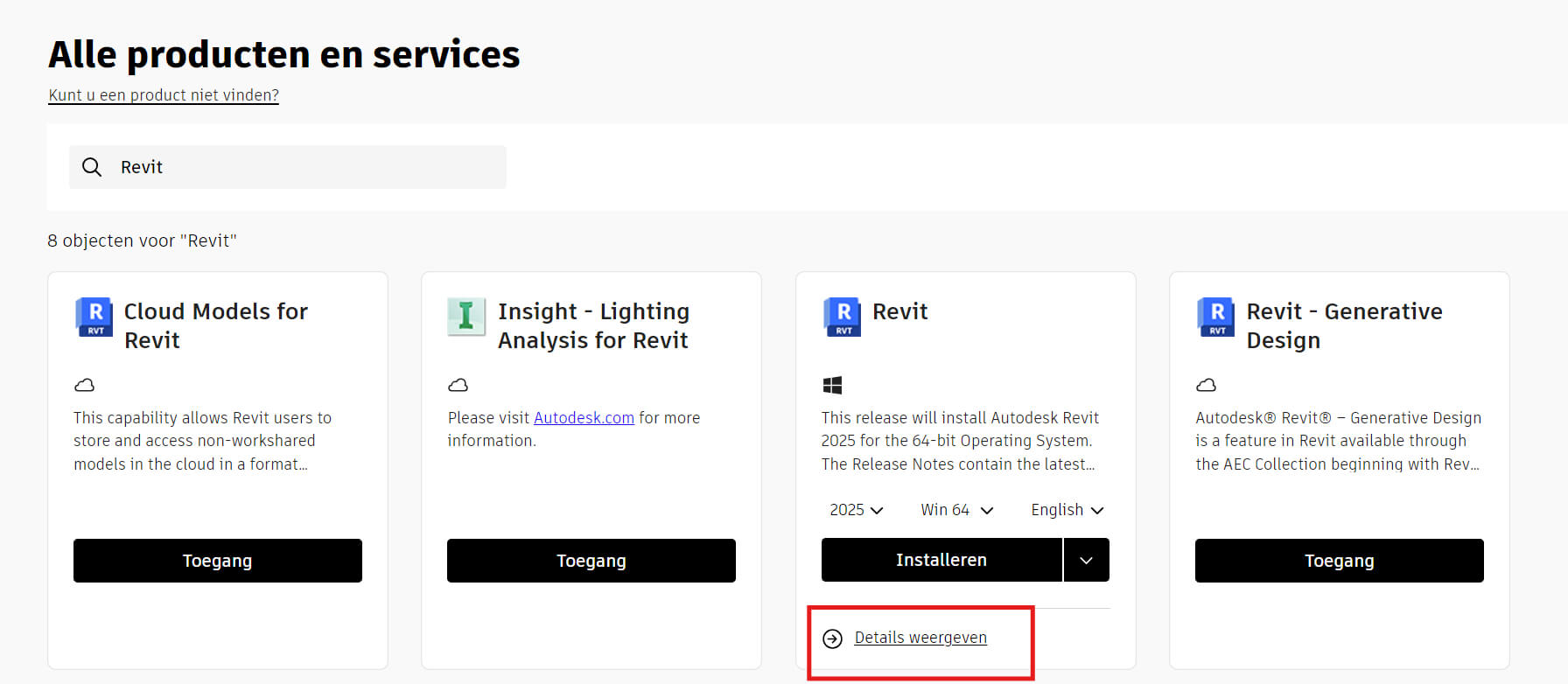The height and width of the screenshot is (684, 1568).
Task: Click Toegang for Revit Generative Design
Action: click(x=1339, y=561)
